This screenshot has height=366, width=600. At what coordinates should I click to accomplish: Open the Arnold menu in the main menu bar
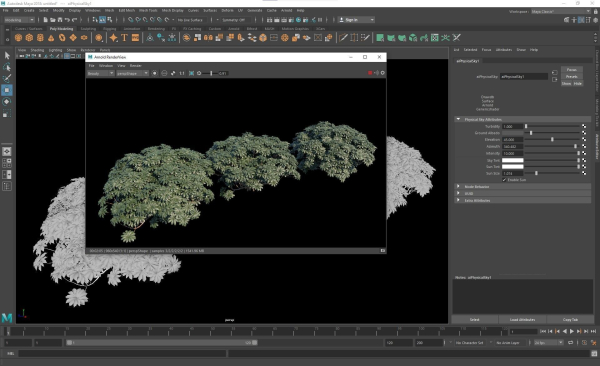pos(286,10)
